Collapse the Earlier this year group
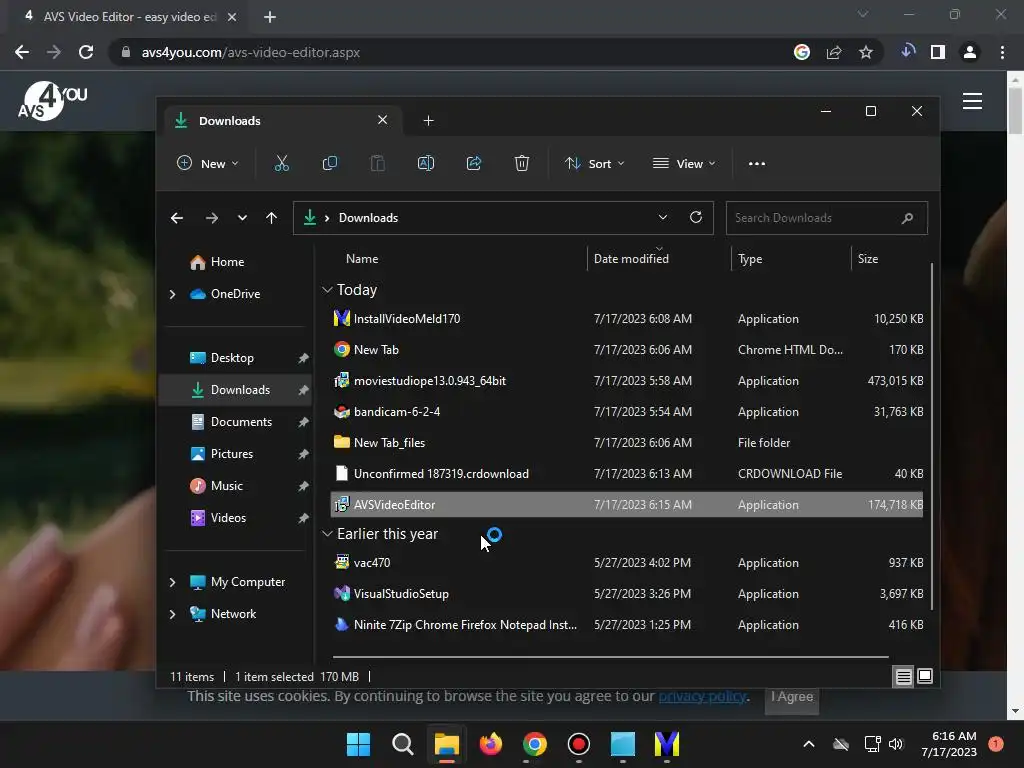This screenshot has width=1024, height=768. pos(327,534)
